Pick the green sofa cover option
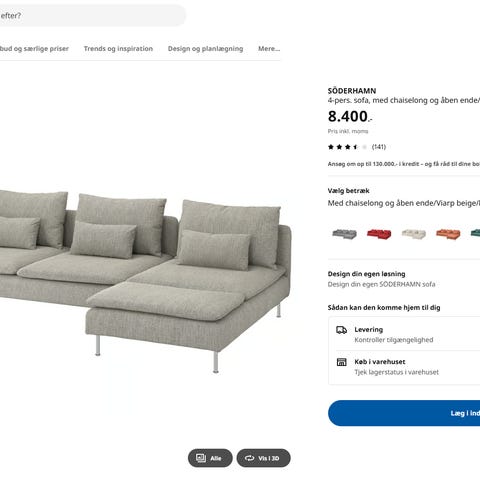The height and width of the screenshot is (480, 480). 475,234
